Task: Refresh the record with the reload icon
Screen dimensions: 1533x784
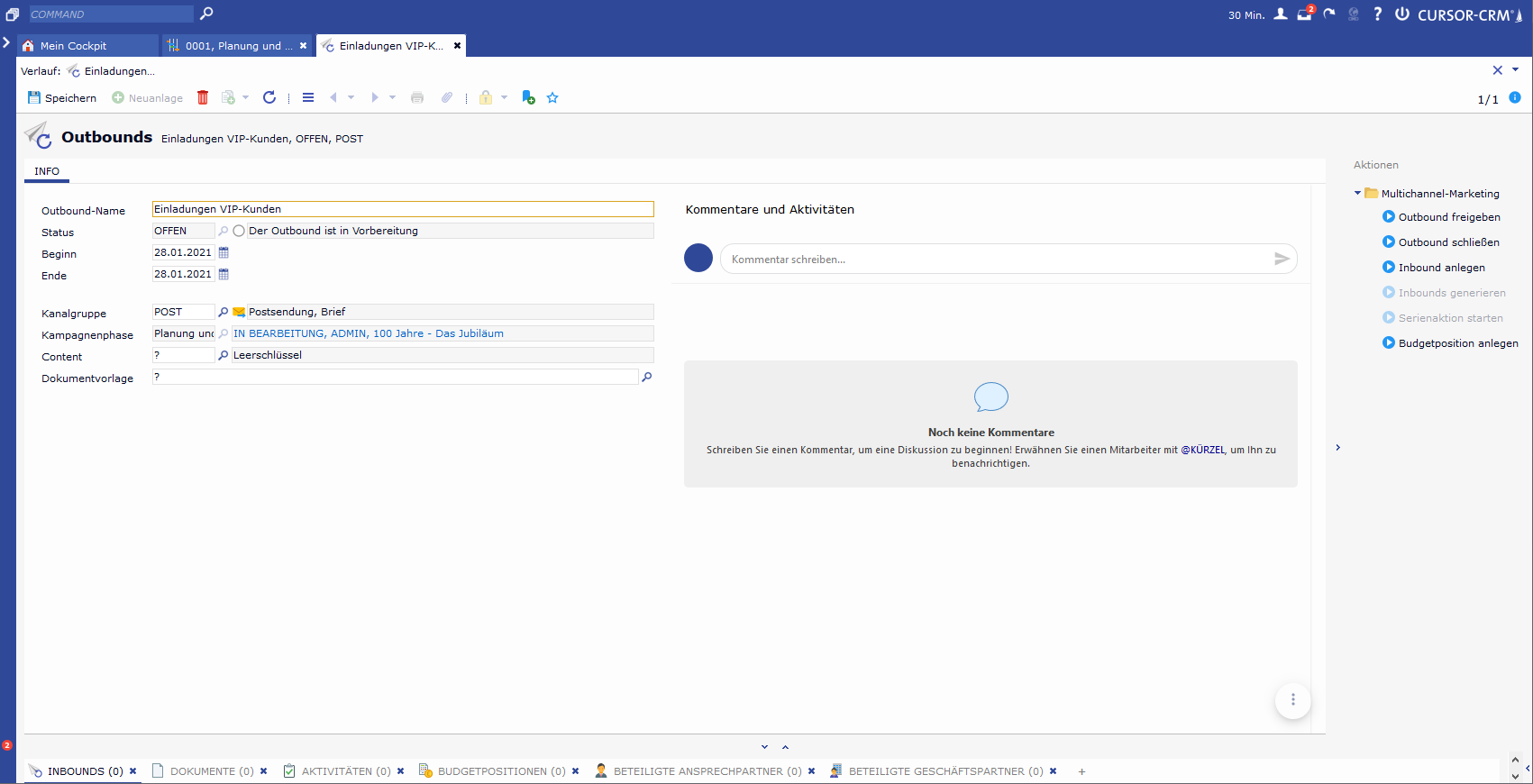Action: pos(269,97)
